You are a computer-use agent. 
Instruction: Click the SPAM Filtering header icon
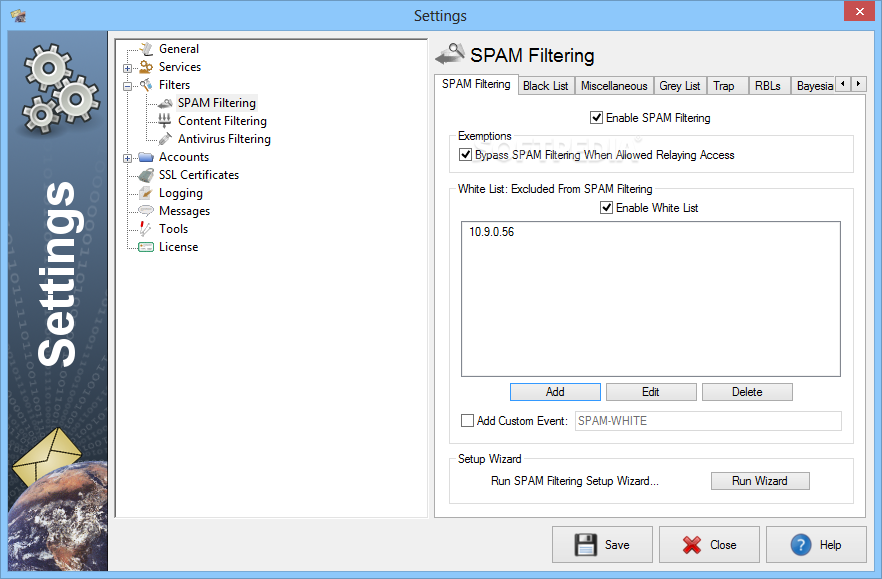tap(450, 54)
